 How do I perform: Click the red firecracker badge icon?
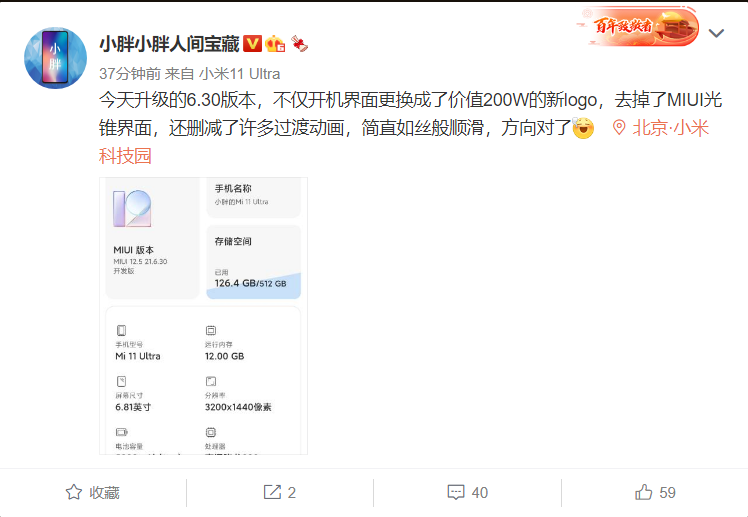pyautogui.click(x=300, y=44)
